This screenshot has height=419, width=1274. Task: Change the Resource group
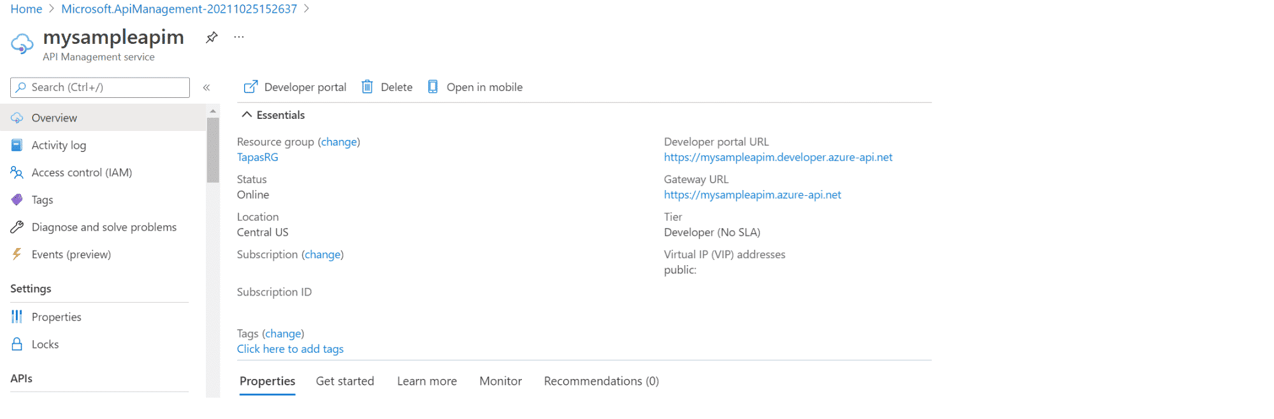click(339, 142)
